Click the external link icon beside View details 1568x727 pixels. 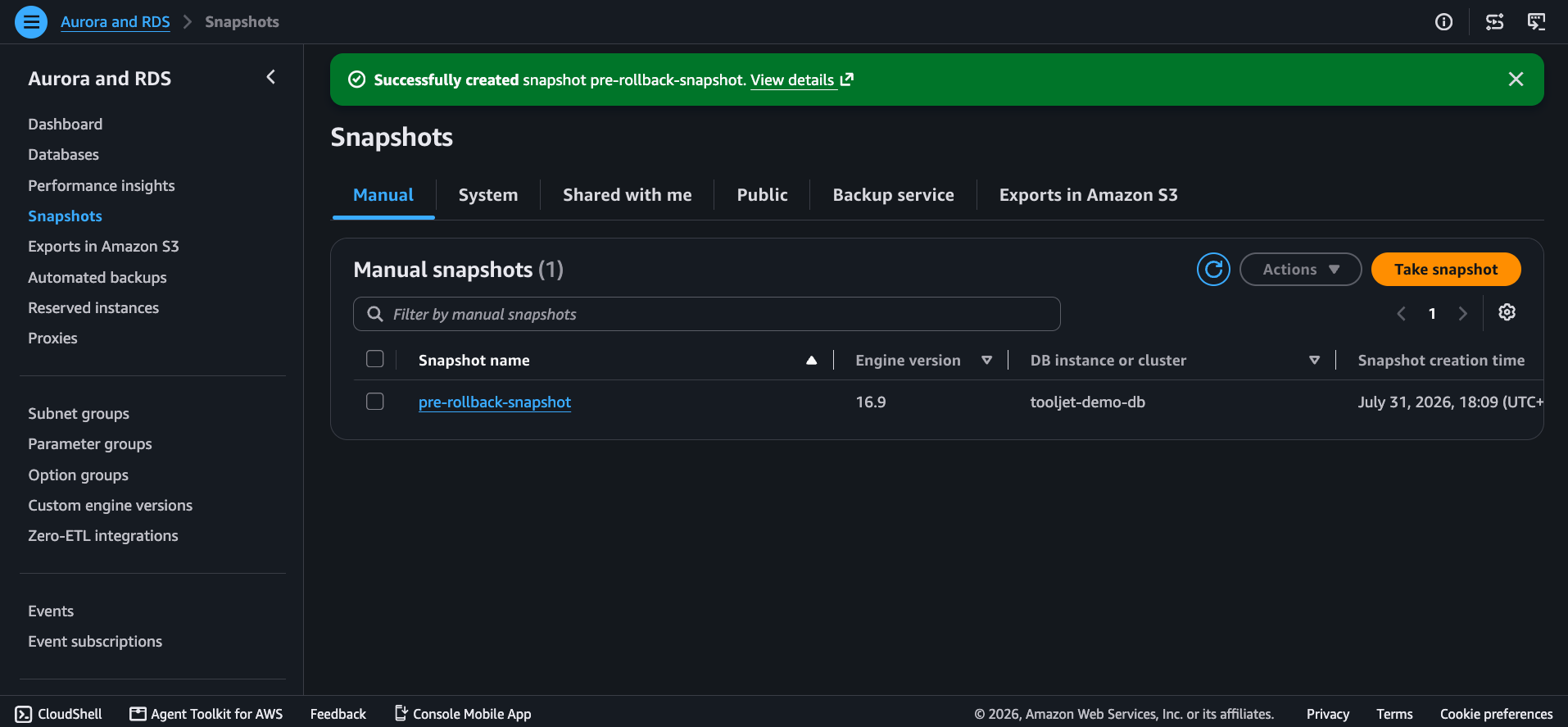pyautogui.click(x=846, y=80)
